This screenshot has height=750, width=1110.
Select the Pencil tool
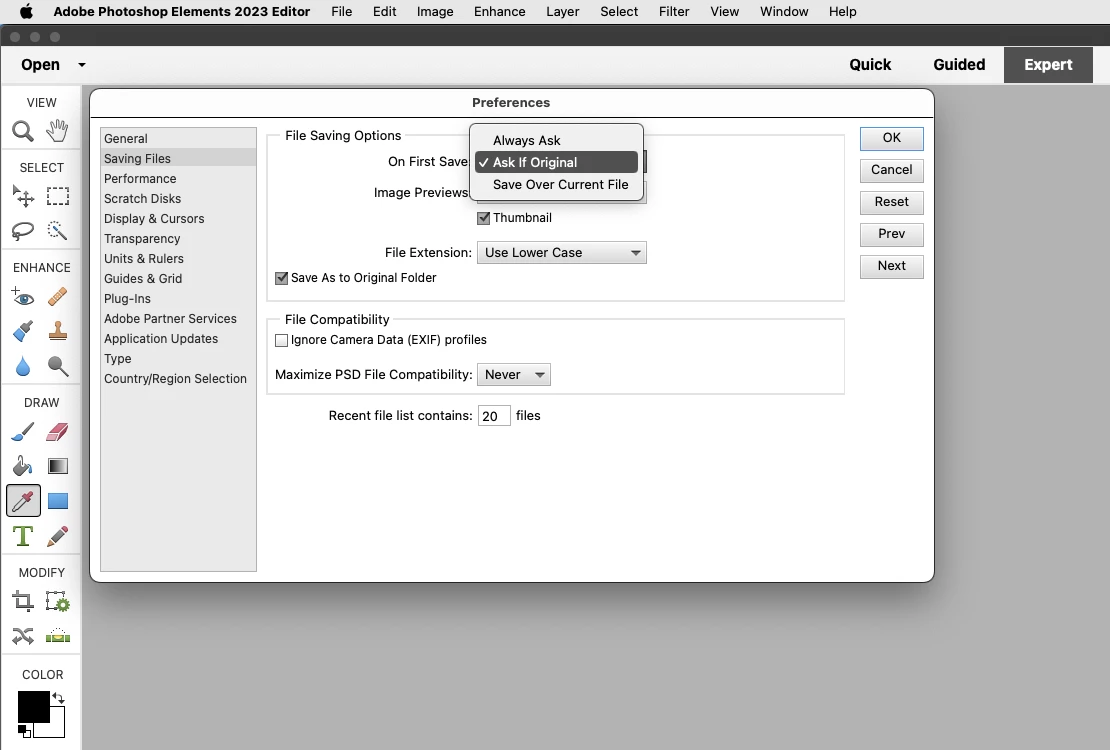[57, 535]
